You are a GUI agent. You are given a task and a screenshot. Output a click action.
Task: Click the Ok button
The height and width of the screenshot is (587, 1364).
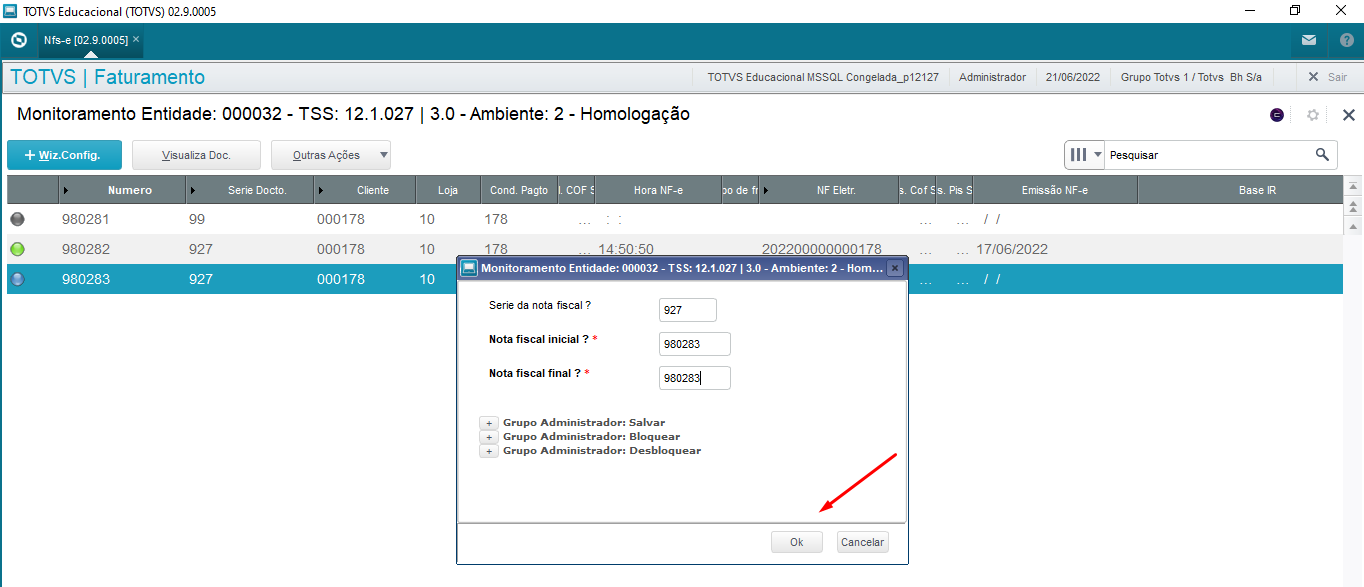[x=796, y=542]
